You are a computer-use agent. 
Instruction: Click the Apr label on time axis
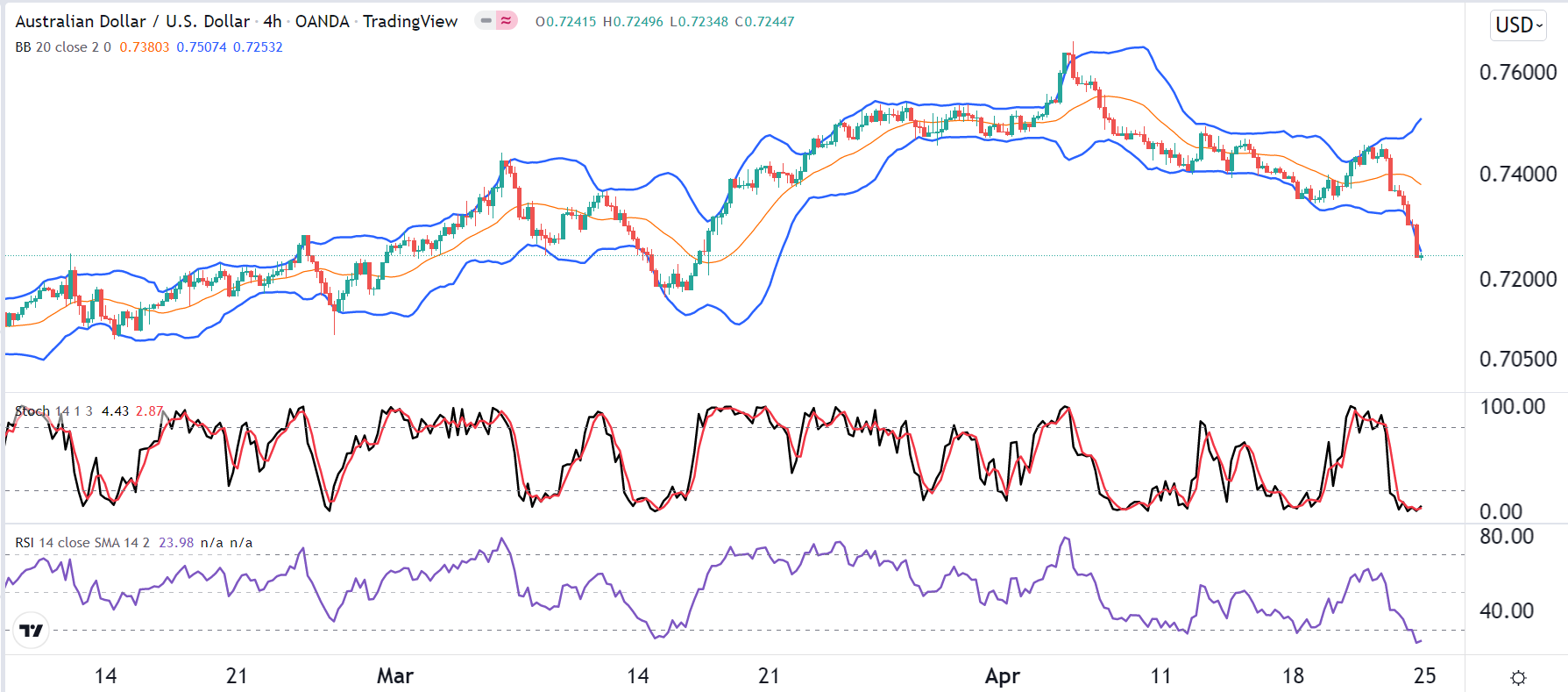pyautogui.click(x=1002, y=676)
